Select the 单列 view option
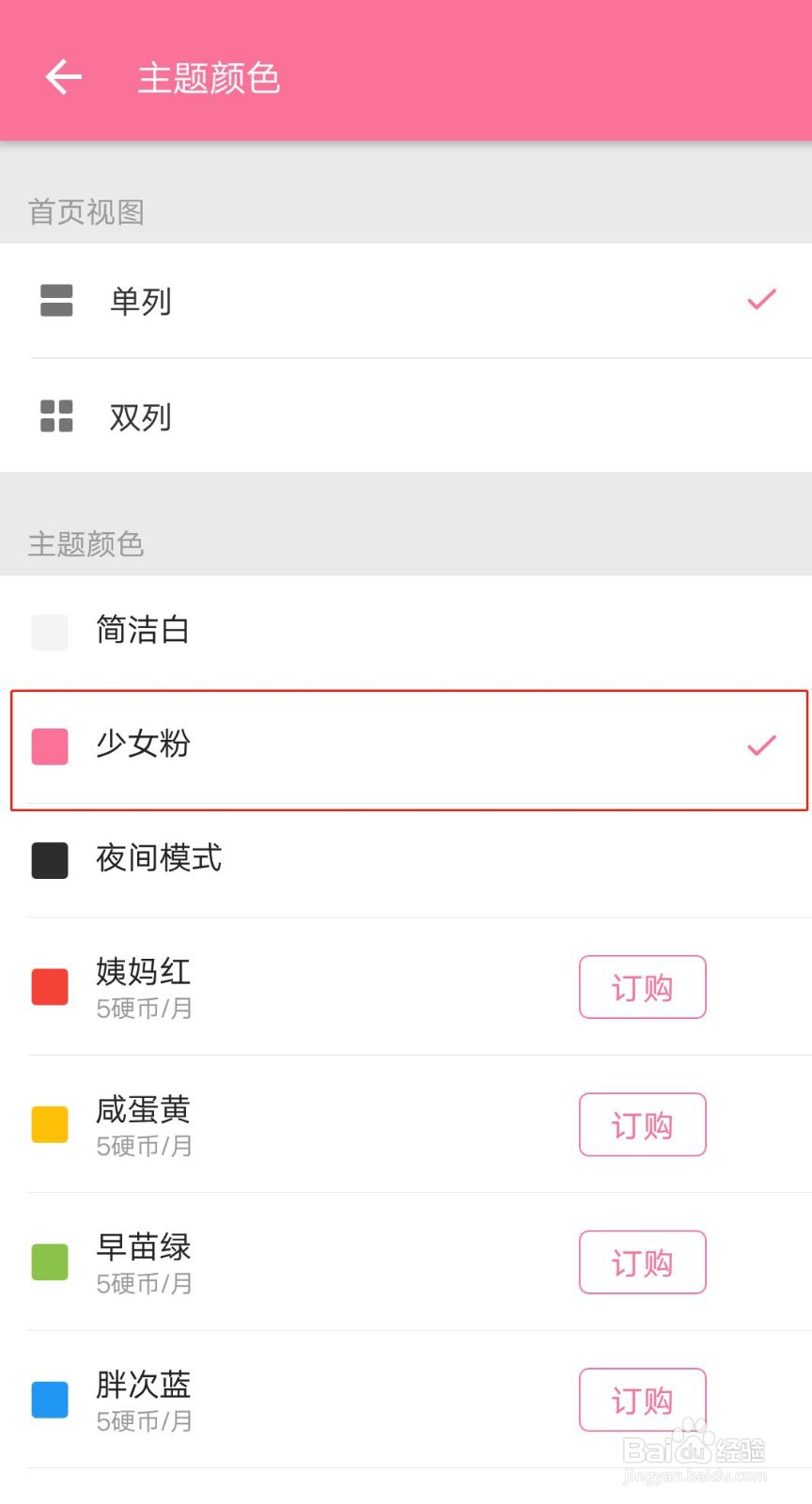 coord(141,302)
